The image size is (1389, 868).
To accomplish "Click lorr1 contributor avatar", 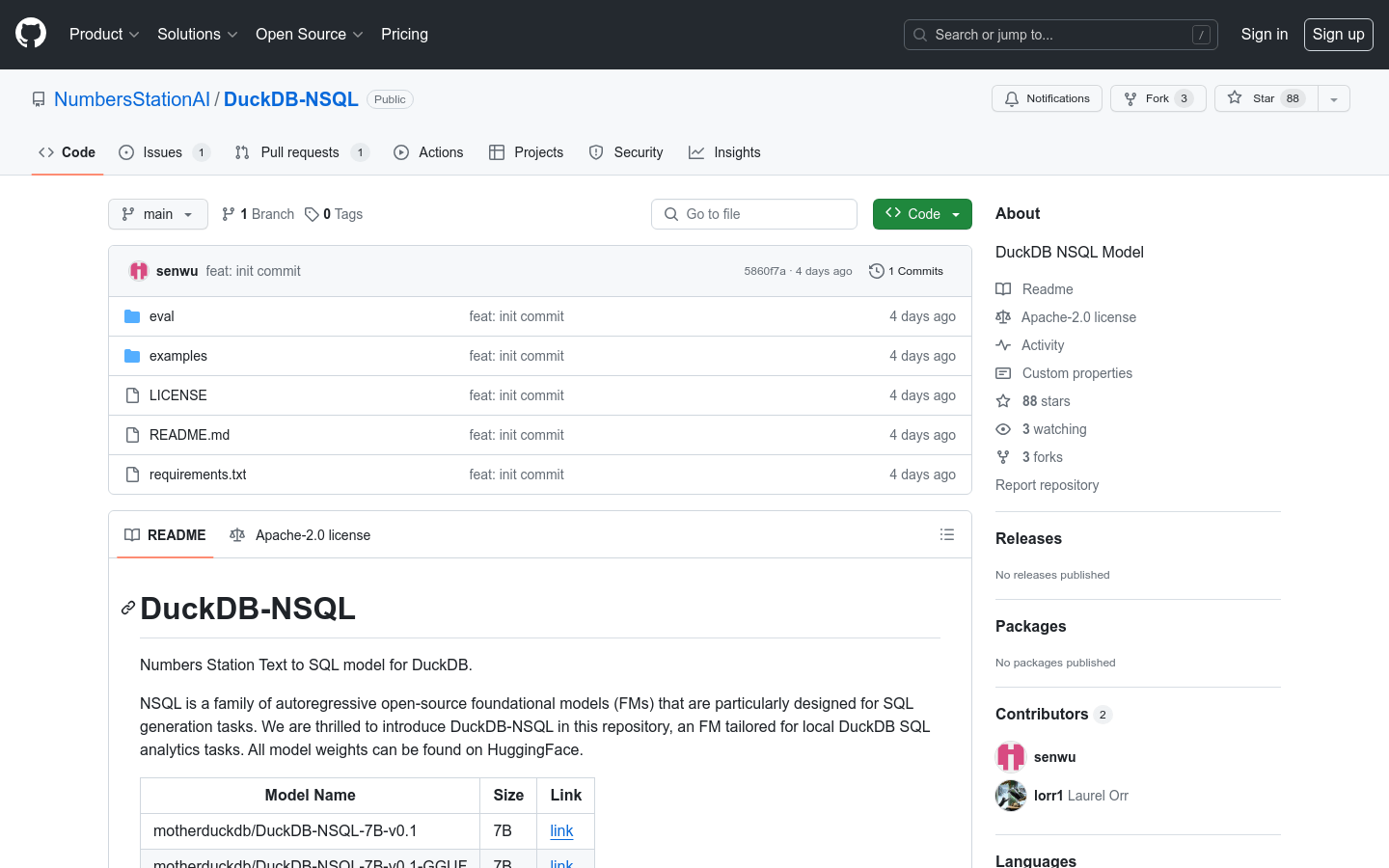I will click(x=1011, y=796).
